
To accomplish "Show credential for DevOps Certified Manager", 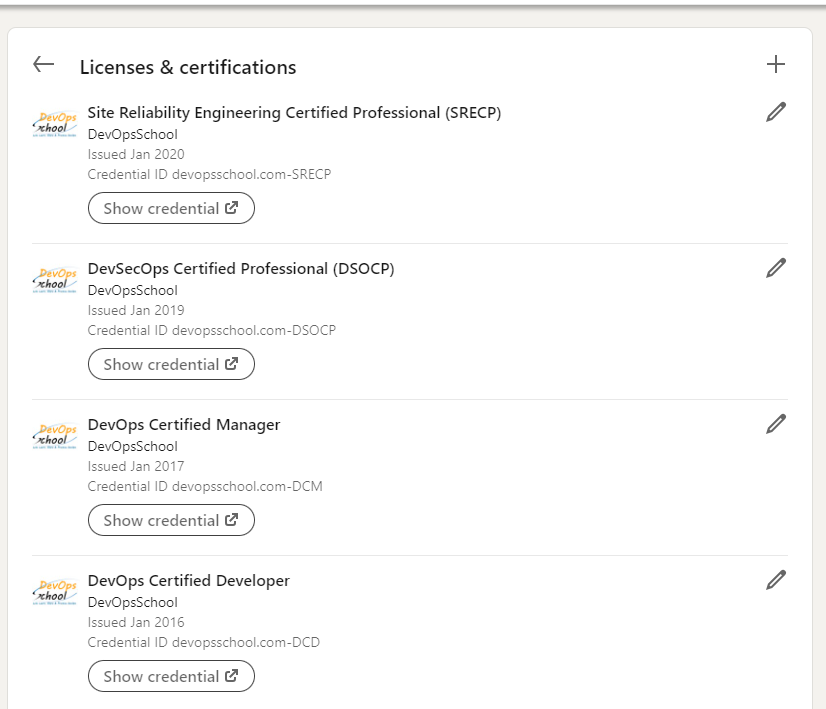I will [x=171, y=520].
